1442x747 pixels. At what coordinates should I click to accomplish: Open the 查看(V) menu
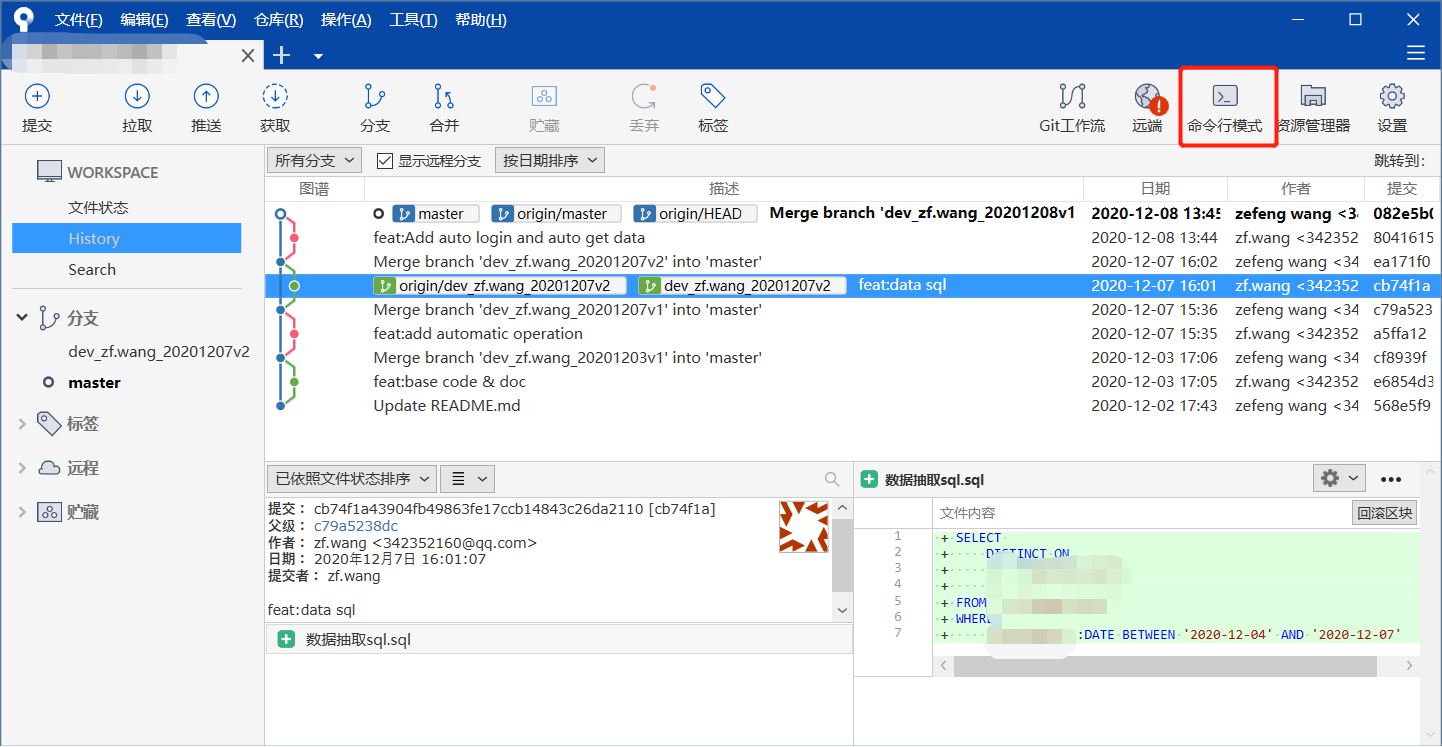pyautogui.click(x=211, y=20)
